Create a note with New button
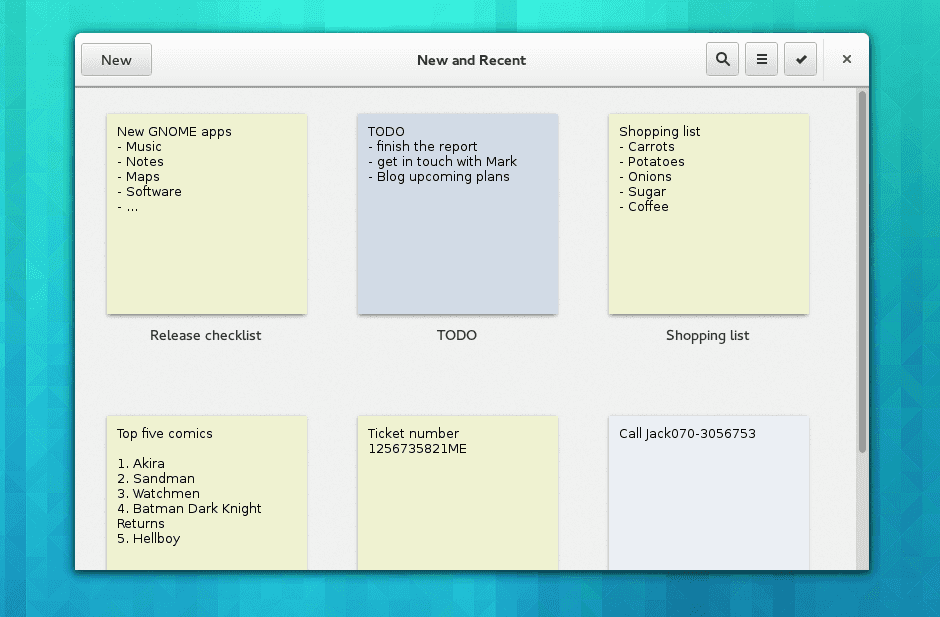Image resolution: width=940 pixels, height=617 pixels. tap(116, 60)
